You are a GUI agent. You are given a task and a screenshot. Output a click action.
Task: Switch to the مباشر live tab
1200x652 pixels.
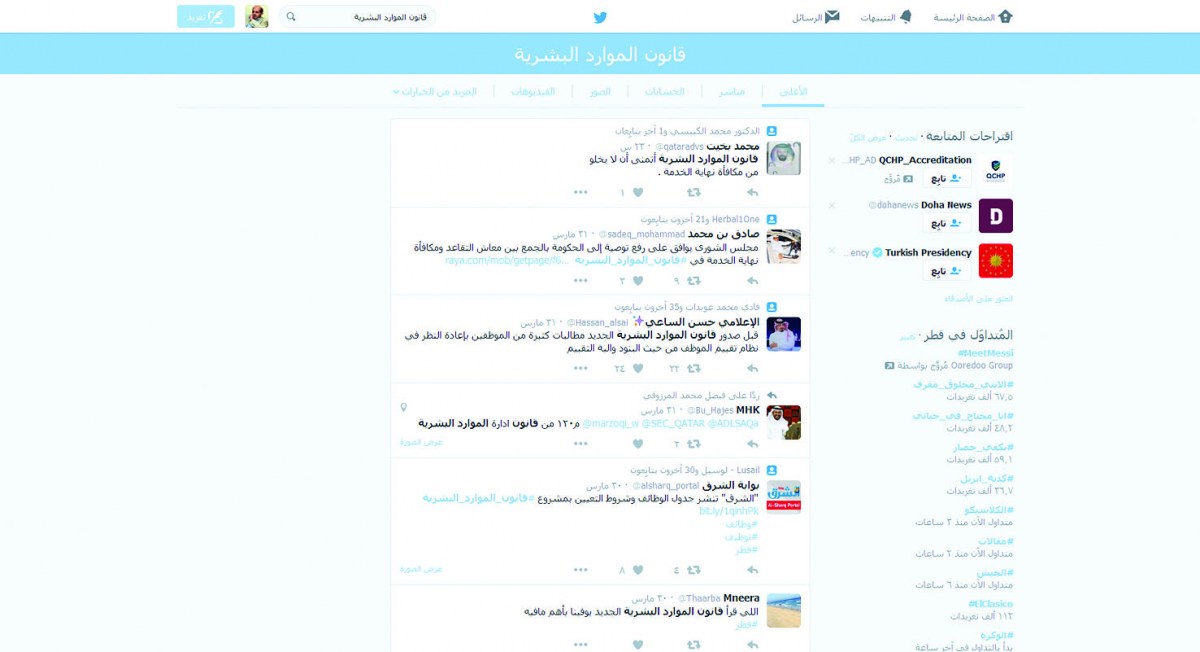731,91
